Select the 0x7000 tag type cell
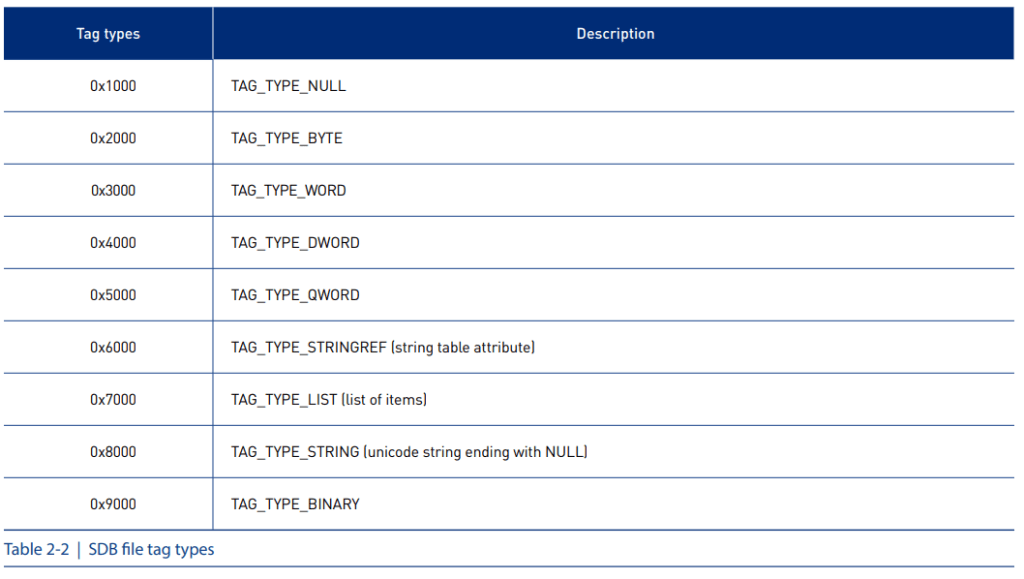The height and width of the screenshot is (579, 1024). pos(113,400)
